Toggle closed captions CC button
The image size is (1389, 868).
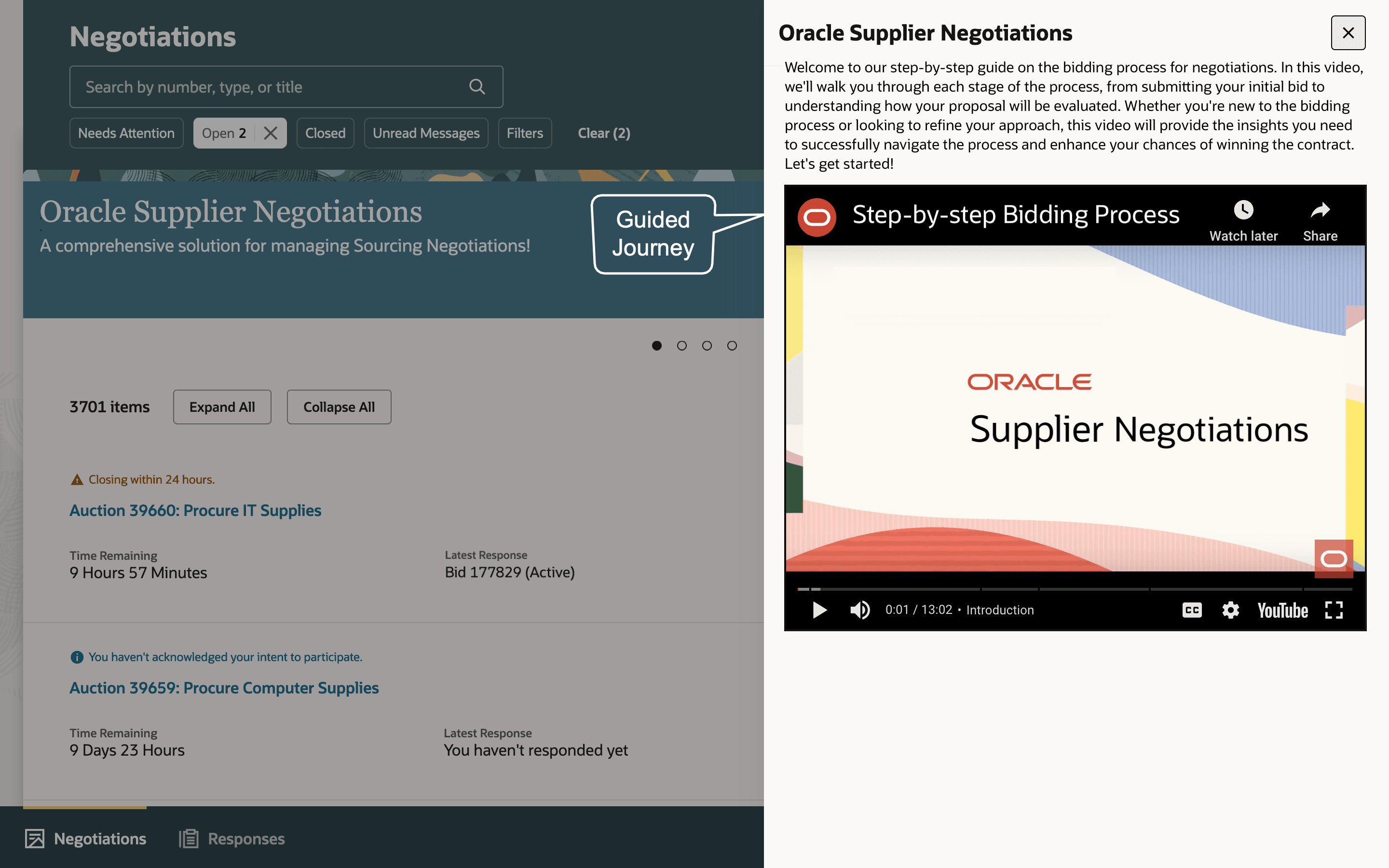point(1192,610)
